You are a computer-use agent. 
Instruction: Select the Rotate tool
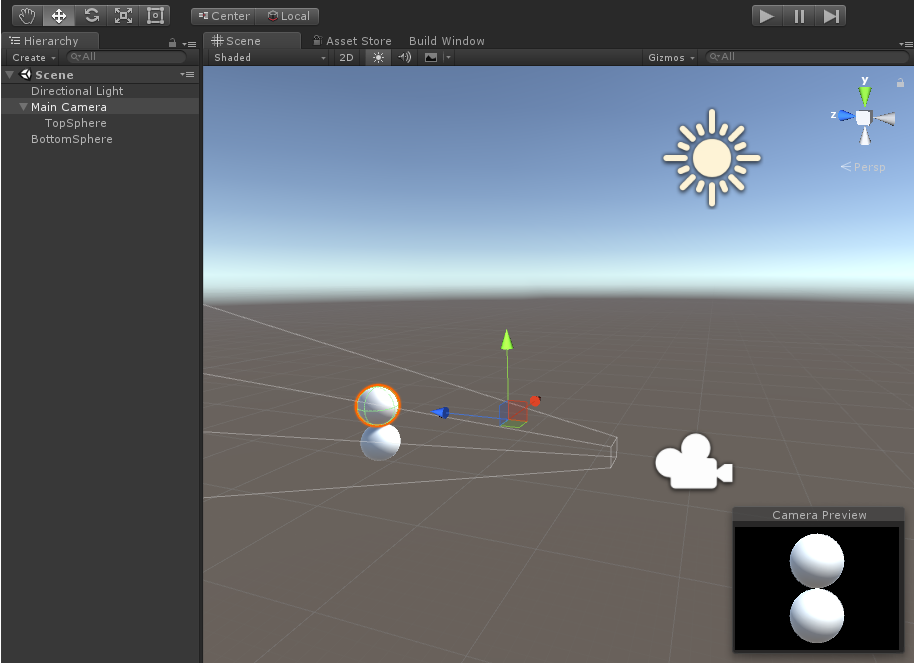[91, 15]
